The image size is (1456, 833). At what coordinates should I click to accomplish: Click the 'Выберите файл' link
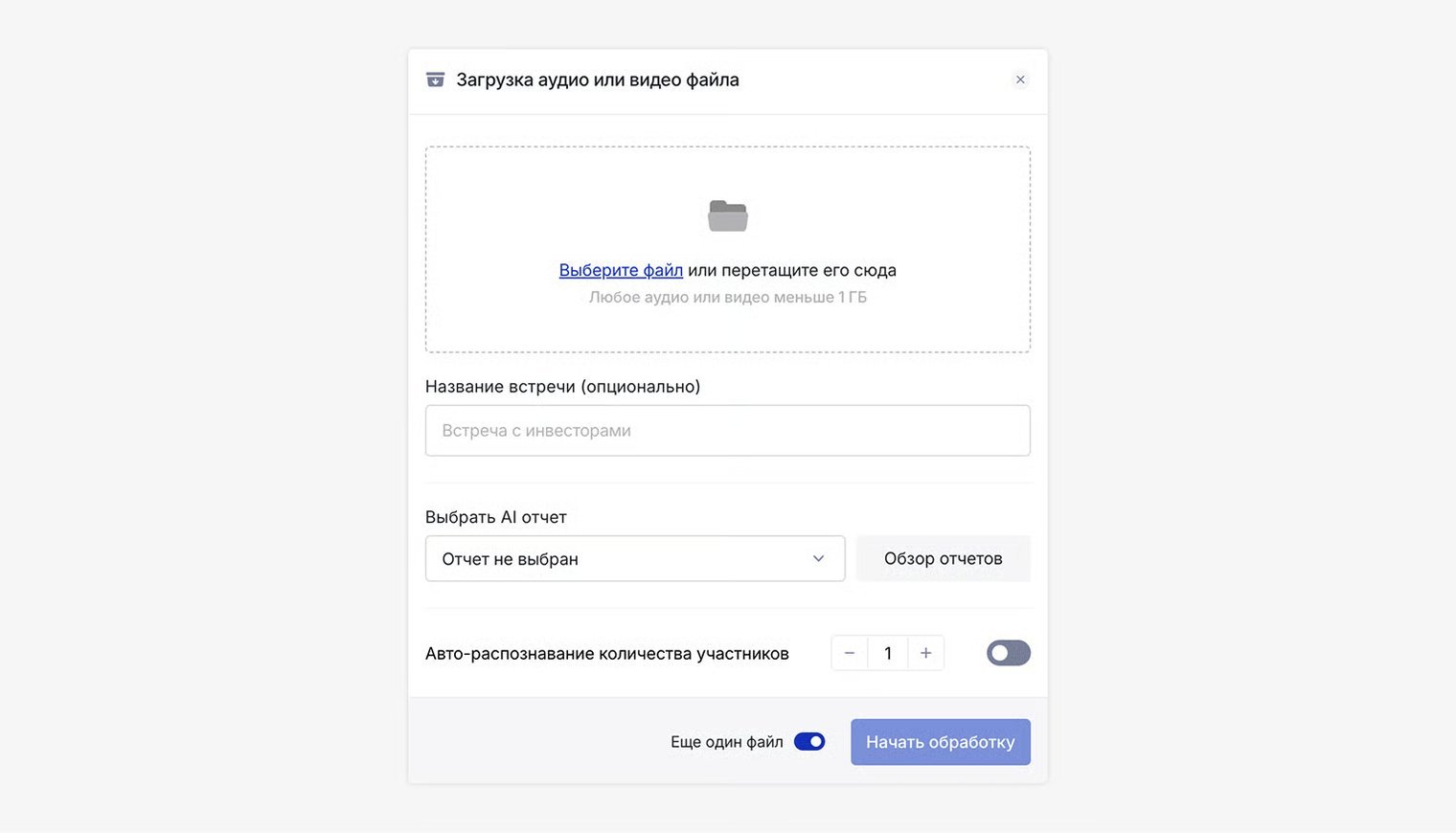(621, 270)
